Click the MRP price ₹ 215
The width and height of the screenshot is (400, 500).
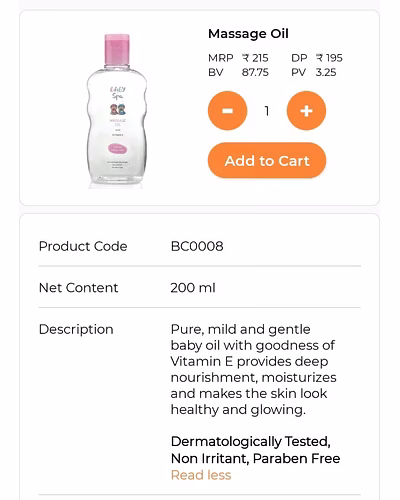click(x=255, y=58)
